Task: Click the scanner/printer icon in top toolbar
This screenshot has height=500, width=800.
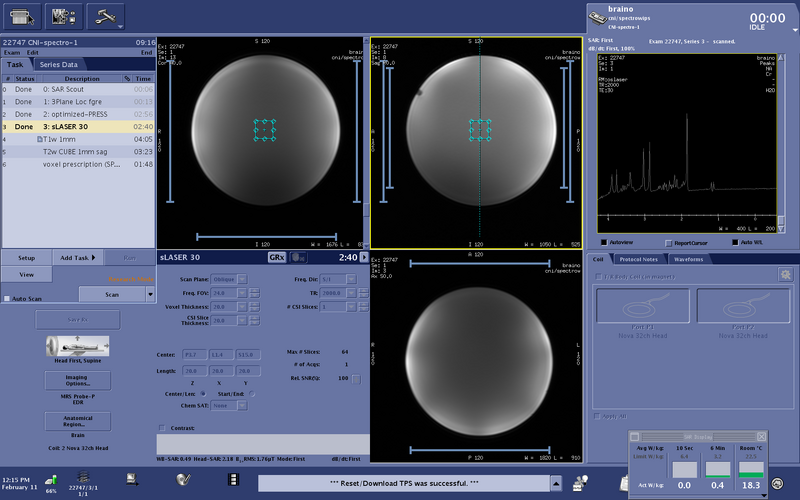Action: pyautogui.click(x=22, y=17)
